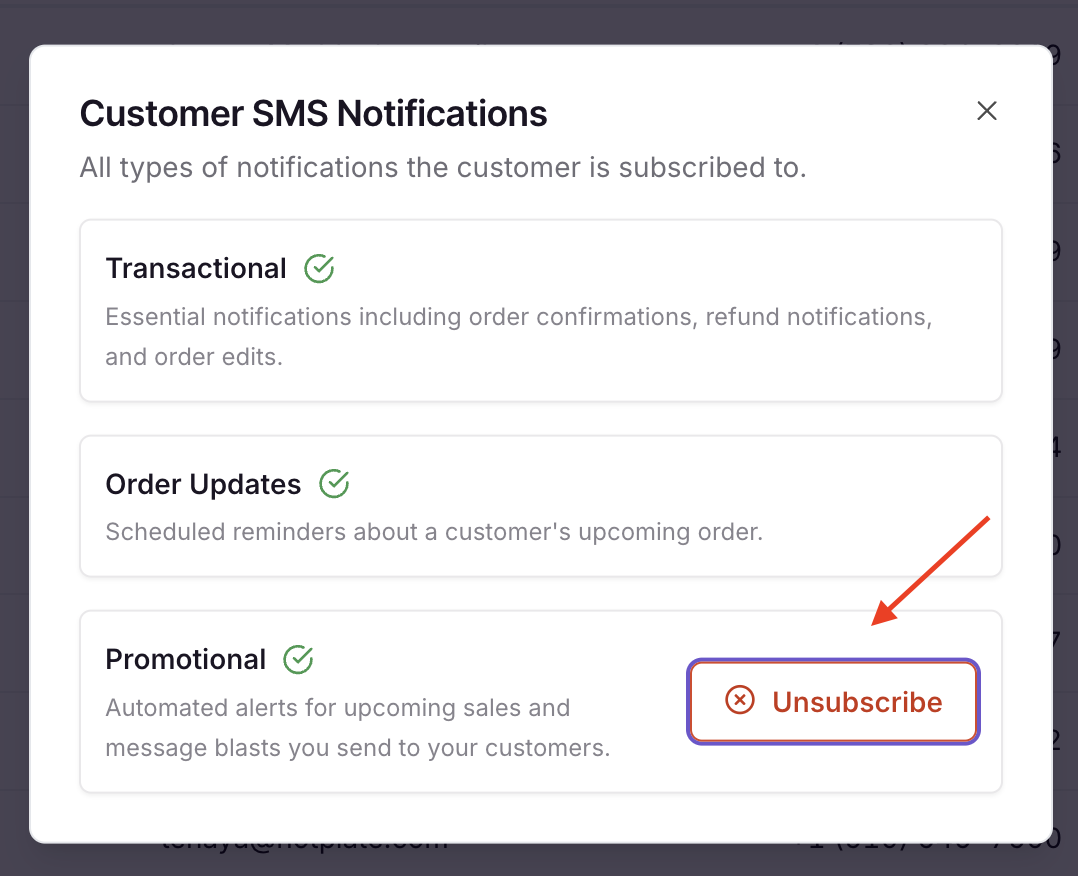Close the Customer SMS Notifications dialog
Viewport: 1078px width, 876px height.
987,111
